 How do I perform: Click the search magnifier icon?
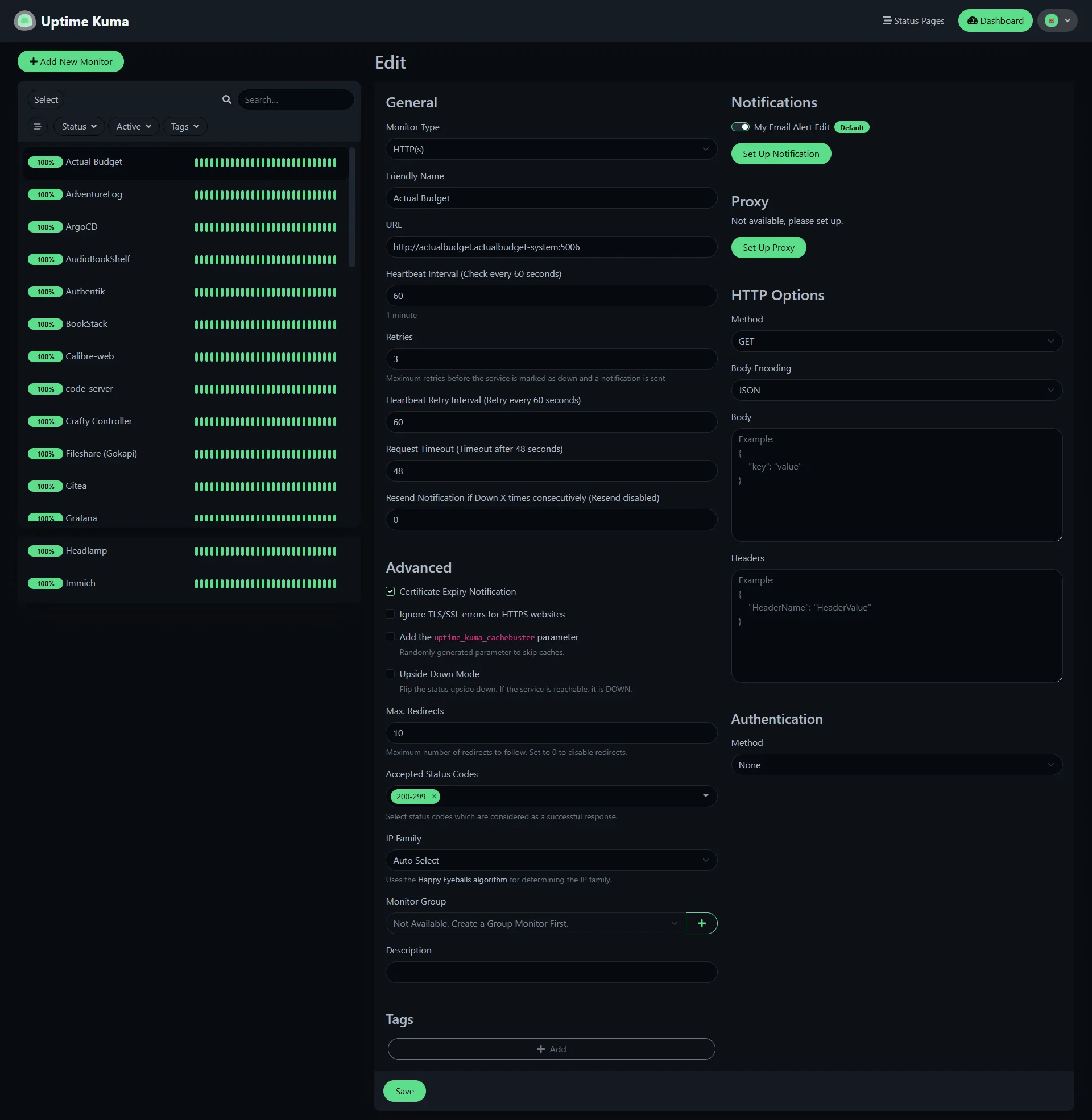227,99
